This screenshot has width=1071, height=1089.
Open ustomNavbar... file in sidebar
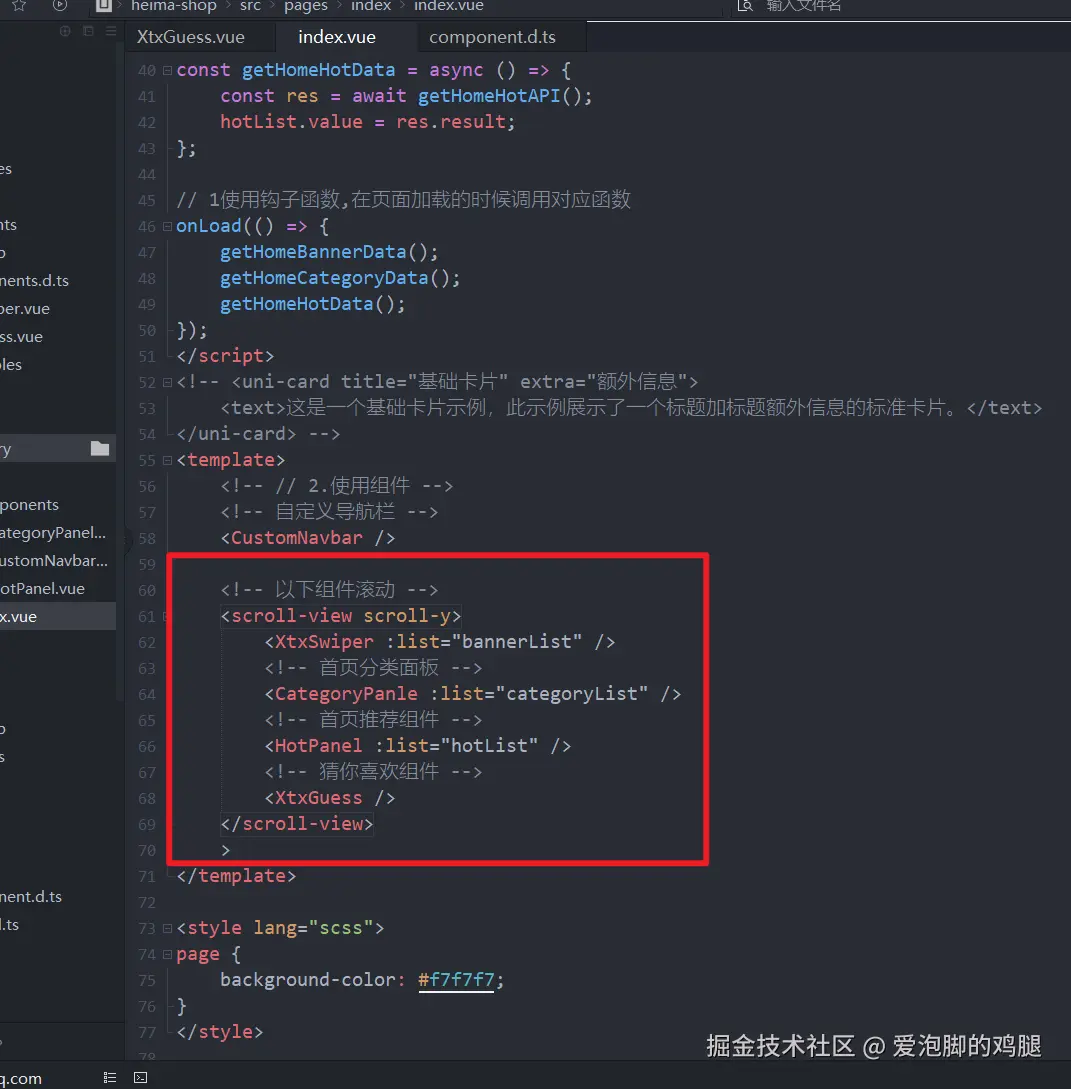(x=54, y=560)
